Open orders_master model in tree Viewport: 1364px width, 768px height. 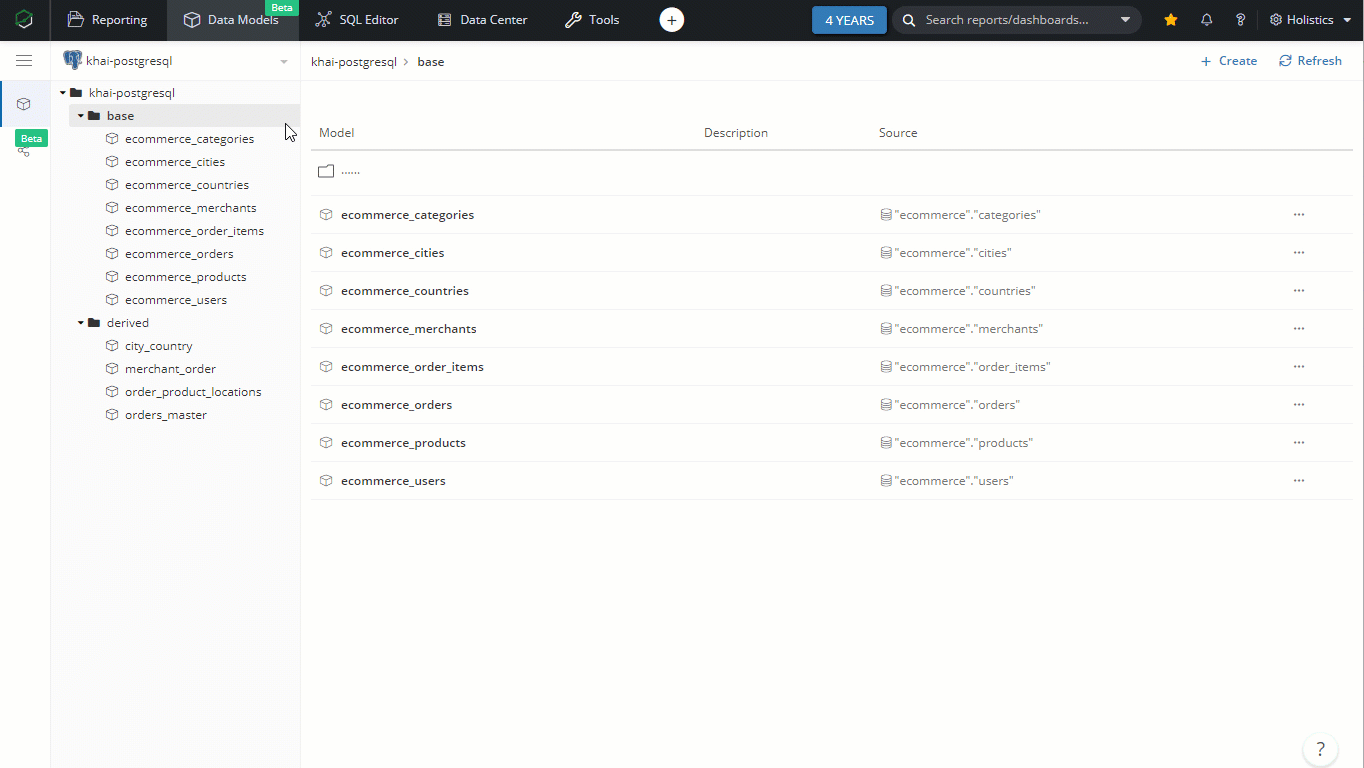pyautogui.click(x=165, y=415)
